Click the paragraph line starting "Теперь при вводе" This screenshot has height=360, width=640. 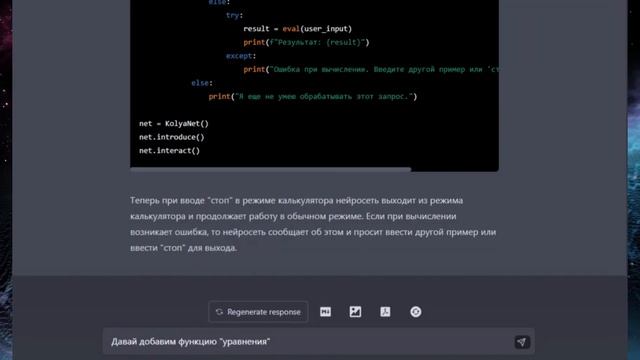pyautogui.click(x=296, y=200)
